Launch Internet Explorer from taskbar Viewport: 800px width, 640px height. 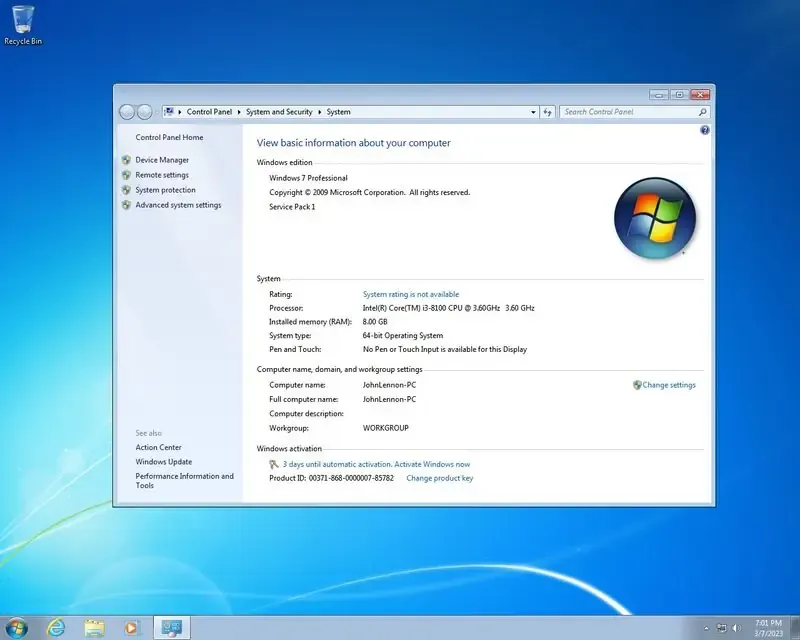click(x=56, y=627)
